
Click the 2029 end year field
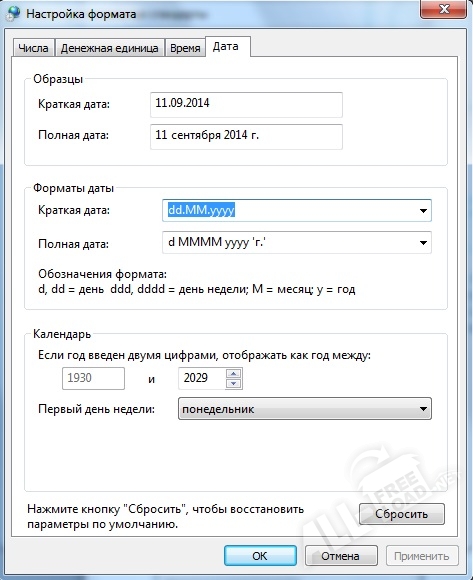(x=202, y=378)
